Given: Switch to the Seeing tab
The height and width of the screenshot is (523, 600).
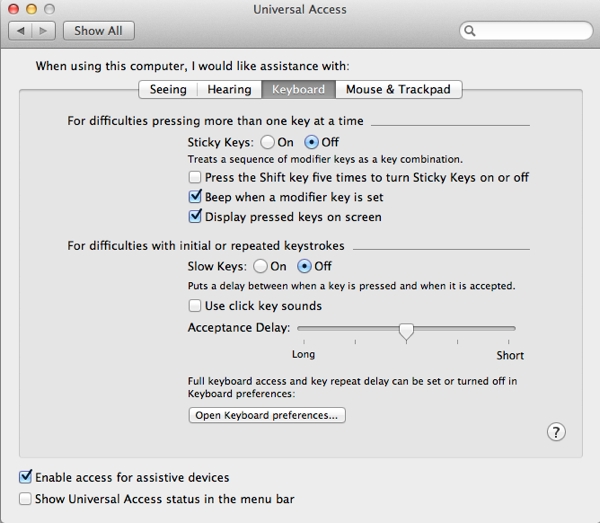Looking at the screenshot, I should point(168,90).
